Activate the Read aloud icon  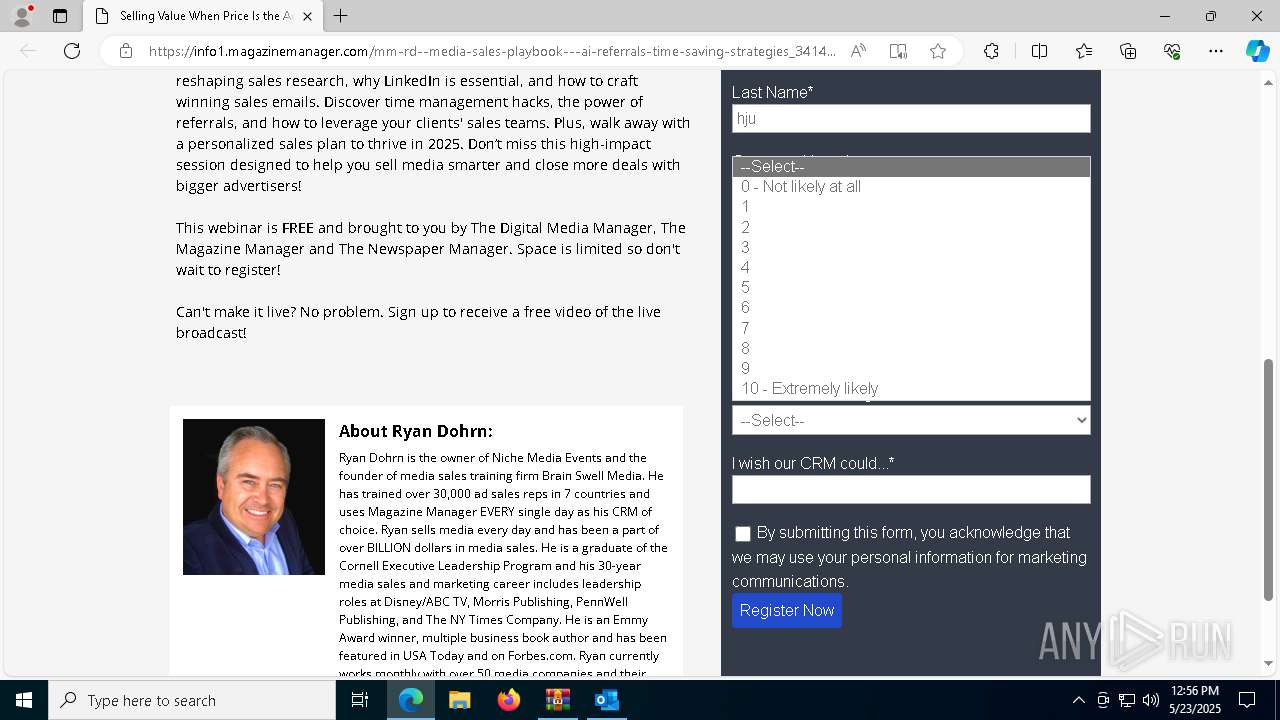pyautogui.click(x=858, y=51)
